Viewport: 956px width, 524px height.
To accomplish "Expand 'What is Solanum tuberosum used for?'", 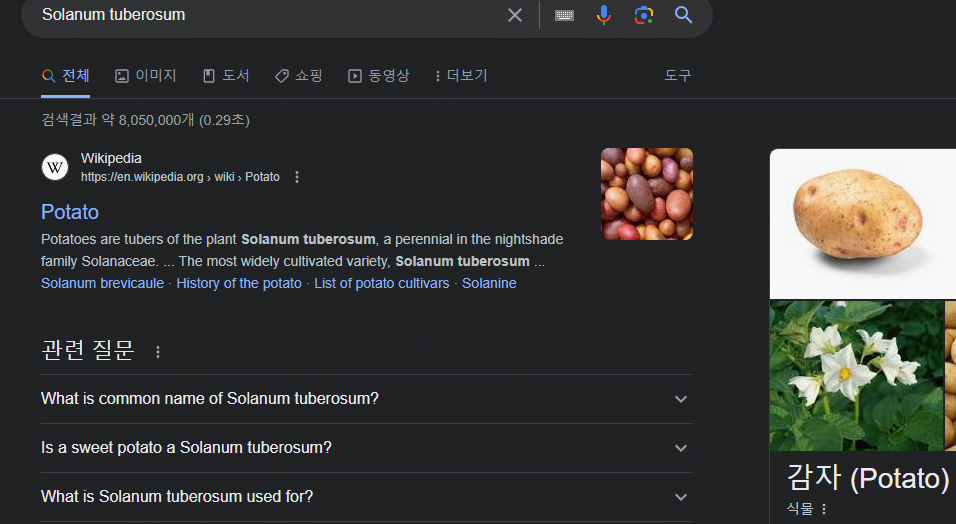I will click(x=366, y=497).
